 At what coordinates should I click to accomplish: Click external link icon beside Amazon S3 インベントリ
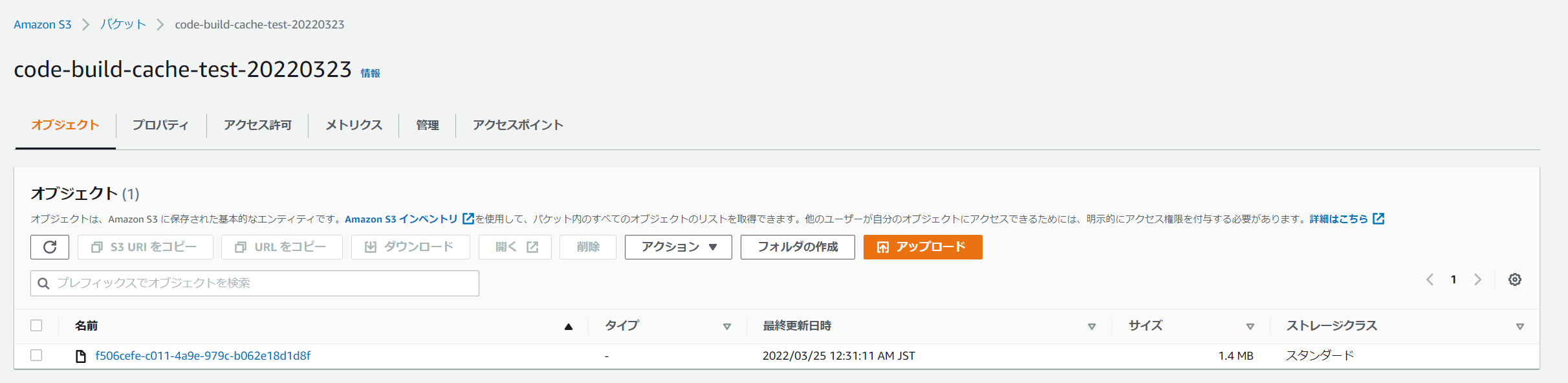pyautogui.click(x=468, y=219)
